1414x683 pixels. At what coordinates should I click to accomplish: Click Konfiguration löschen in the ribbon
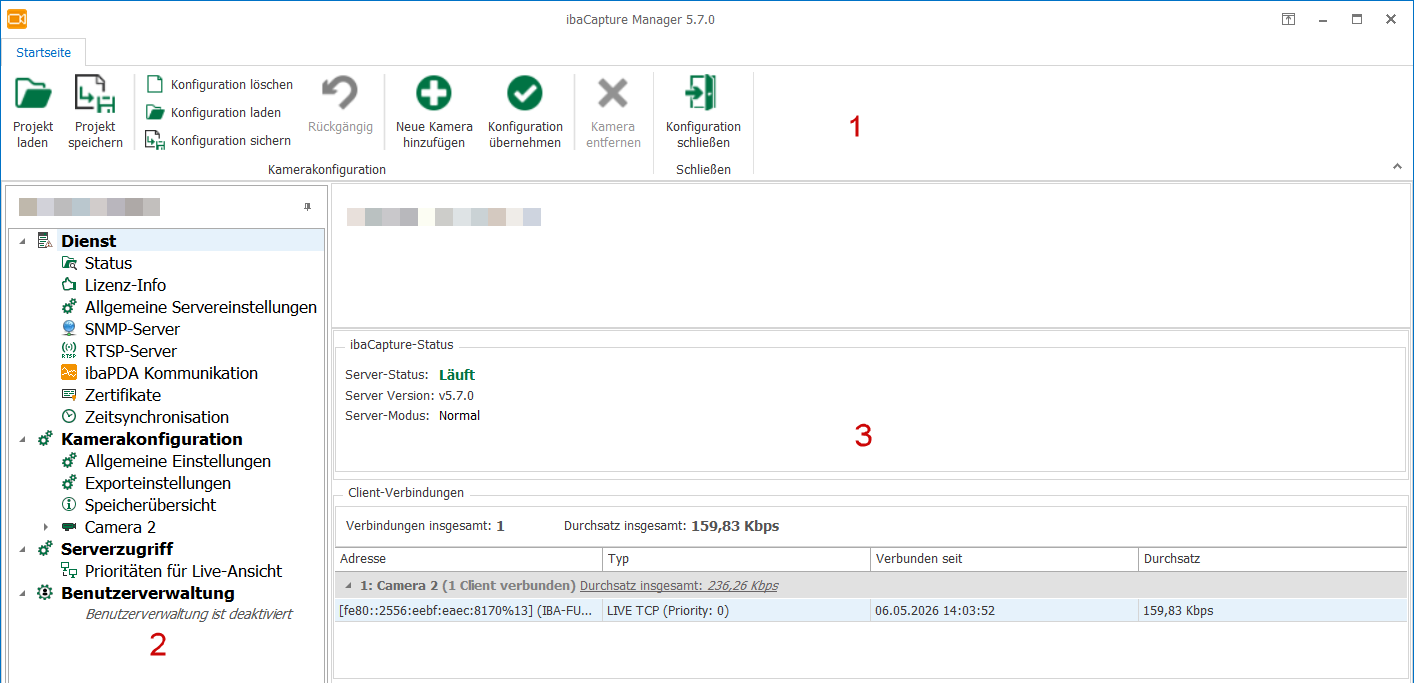pyautogui.click(x=219, y=84)
